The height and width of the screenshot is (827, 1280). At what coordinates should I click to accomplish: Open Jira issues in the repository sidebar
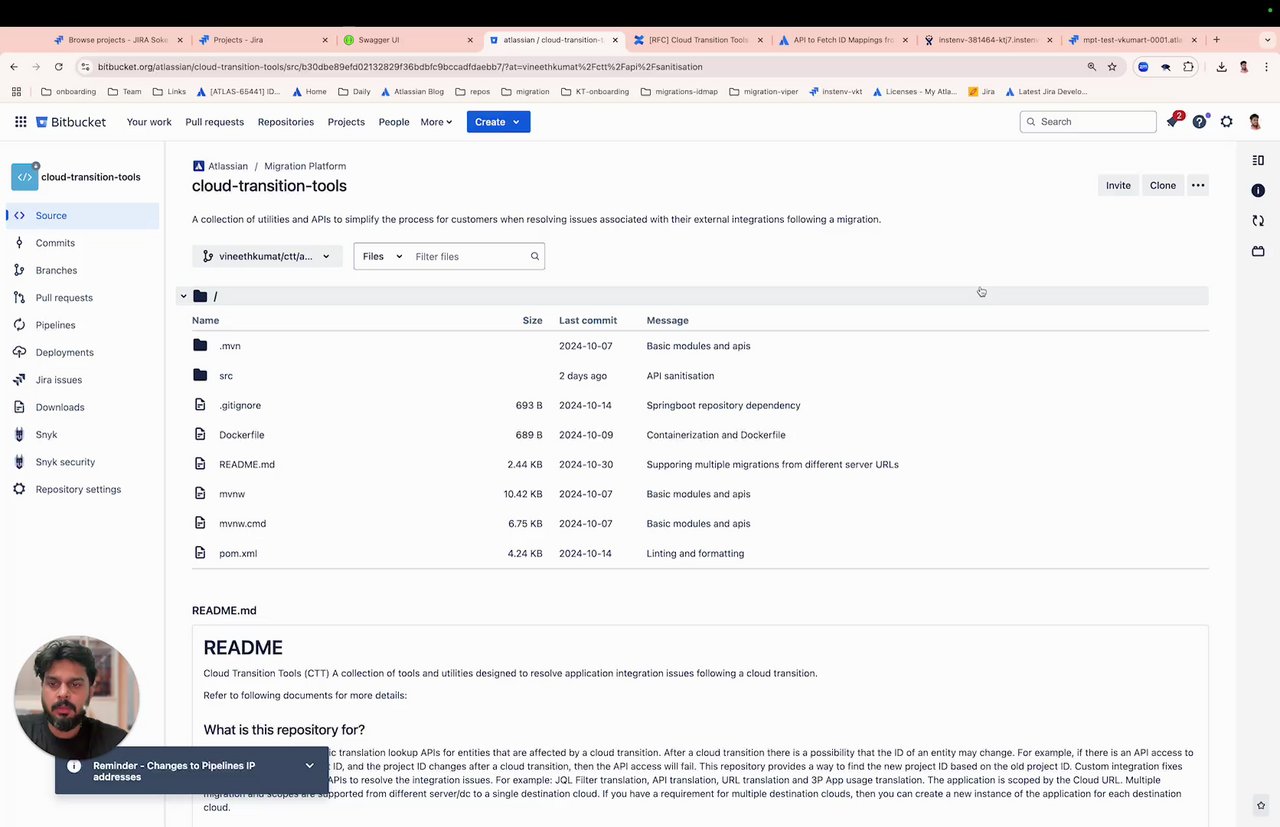pyautogui.click(x=82, y=380)
